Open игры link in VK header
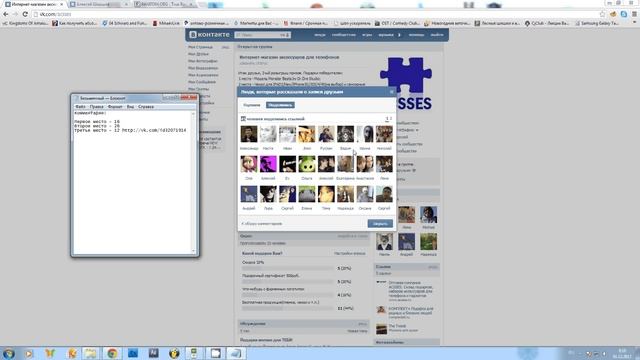Image resolution: width=640 pixels, height=360 pixels. [367, 35]
